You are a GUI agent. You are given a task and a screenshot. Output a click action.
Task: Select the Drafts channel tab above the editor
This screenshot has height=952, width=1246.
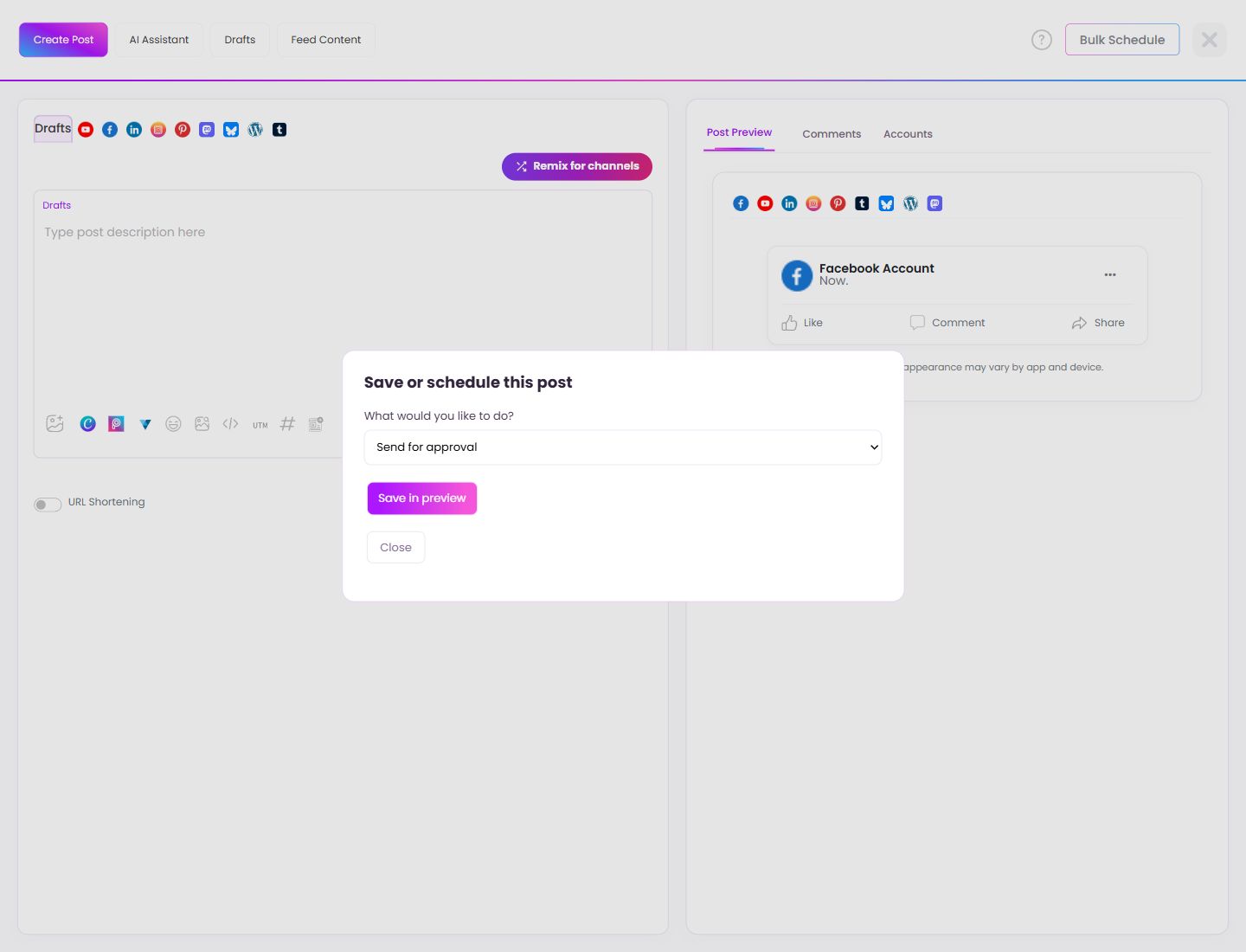[53, 129]
